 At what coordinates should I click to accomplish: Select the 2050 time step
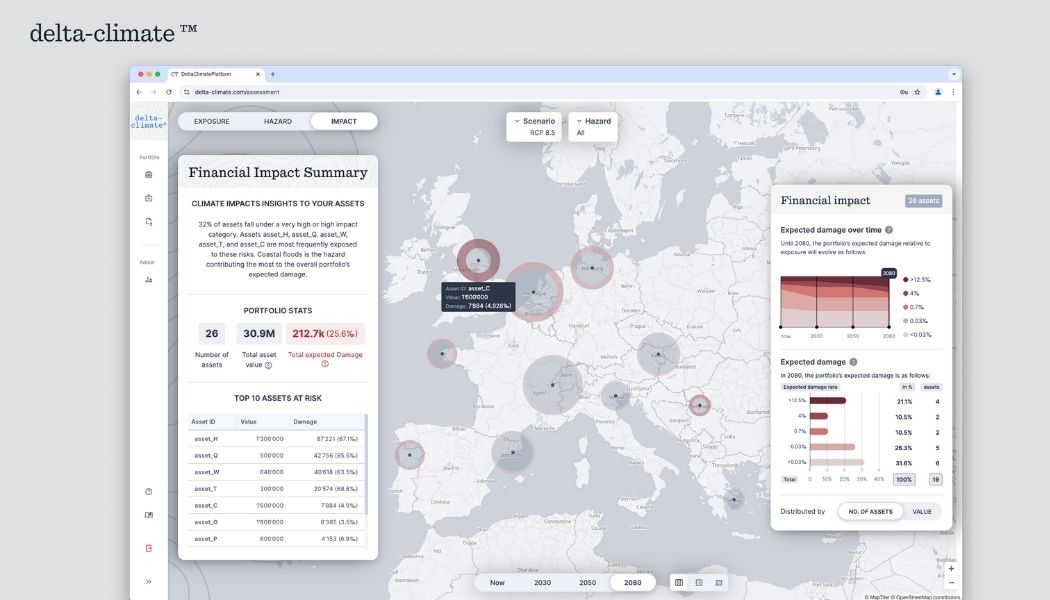587,583
